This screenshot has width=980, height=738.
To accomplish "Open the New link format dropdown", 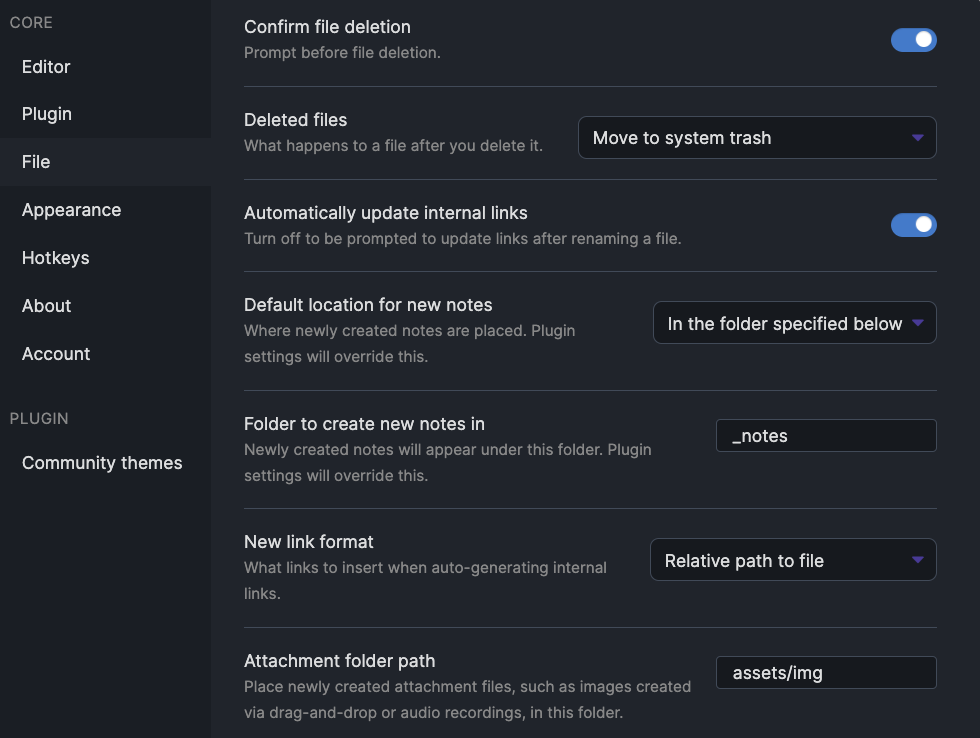I will 793,561.
